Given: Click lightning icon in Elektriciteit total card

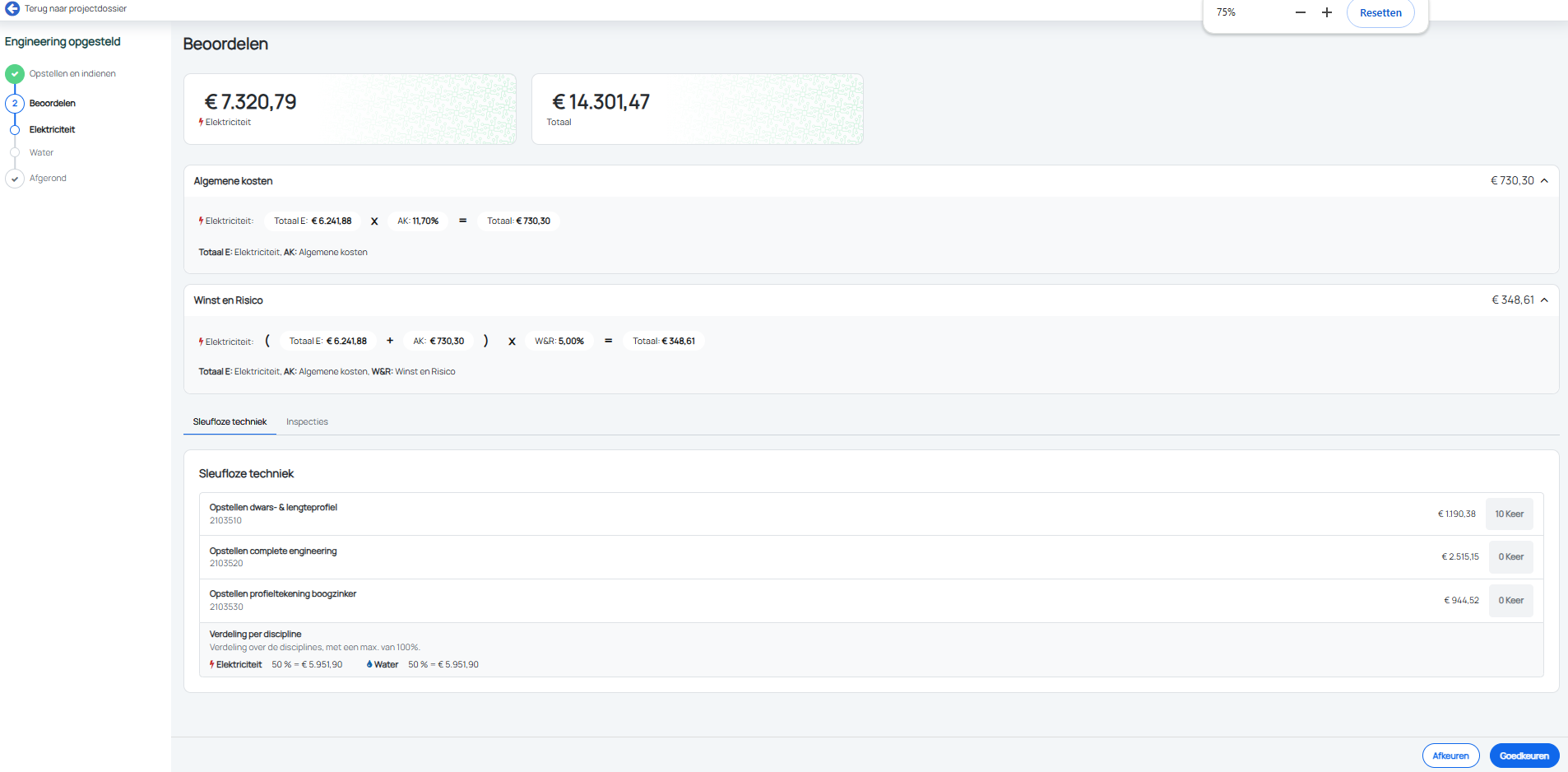Looking at the screenshot, I should (201, 123).
